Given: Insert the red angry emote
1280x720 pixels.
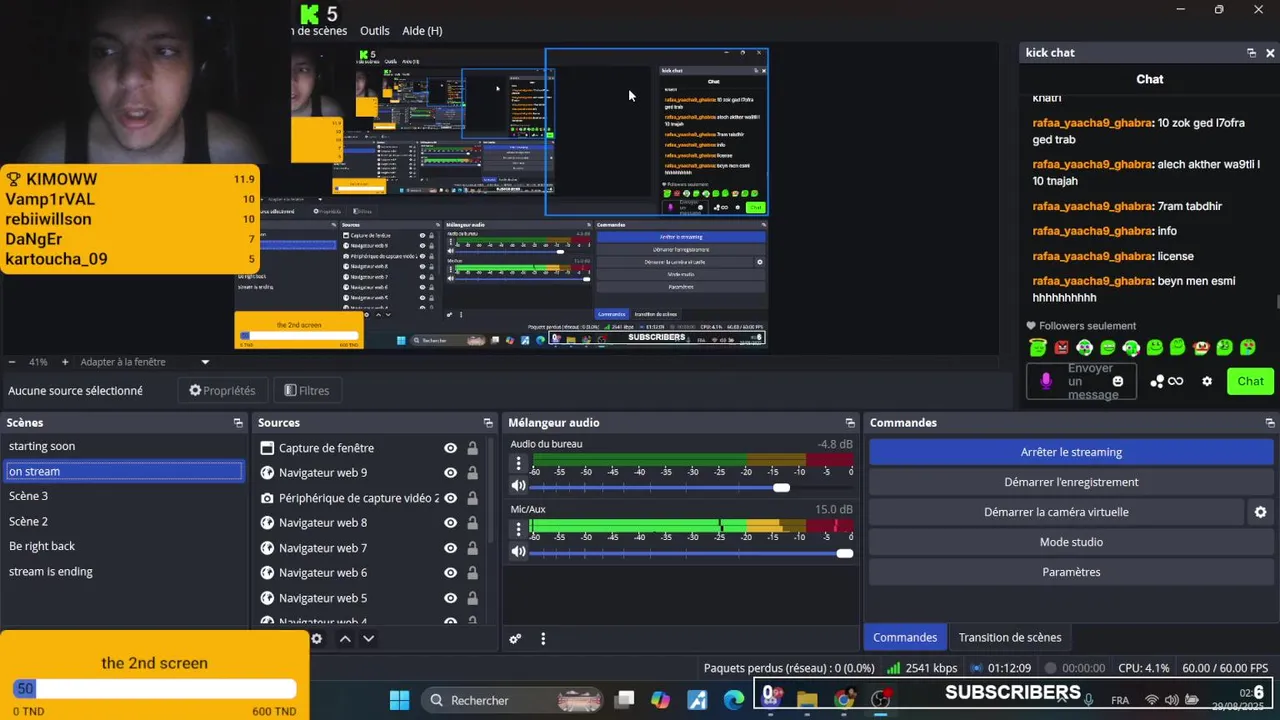Looking at the screenshot, I should (x=1061, y=348).
